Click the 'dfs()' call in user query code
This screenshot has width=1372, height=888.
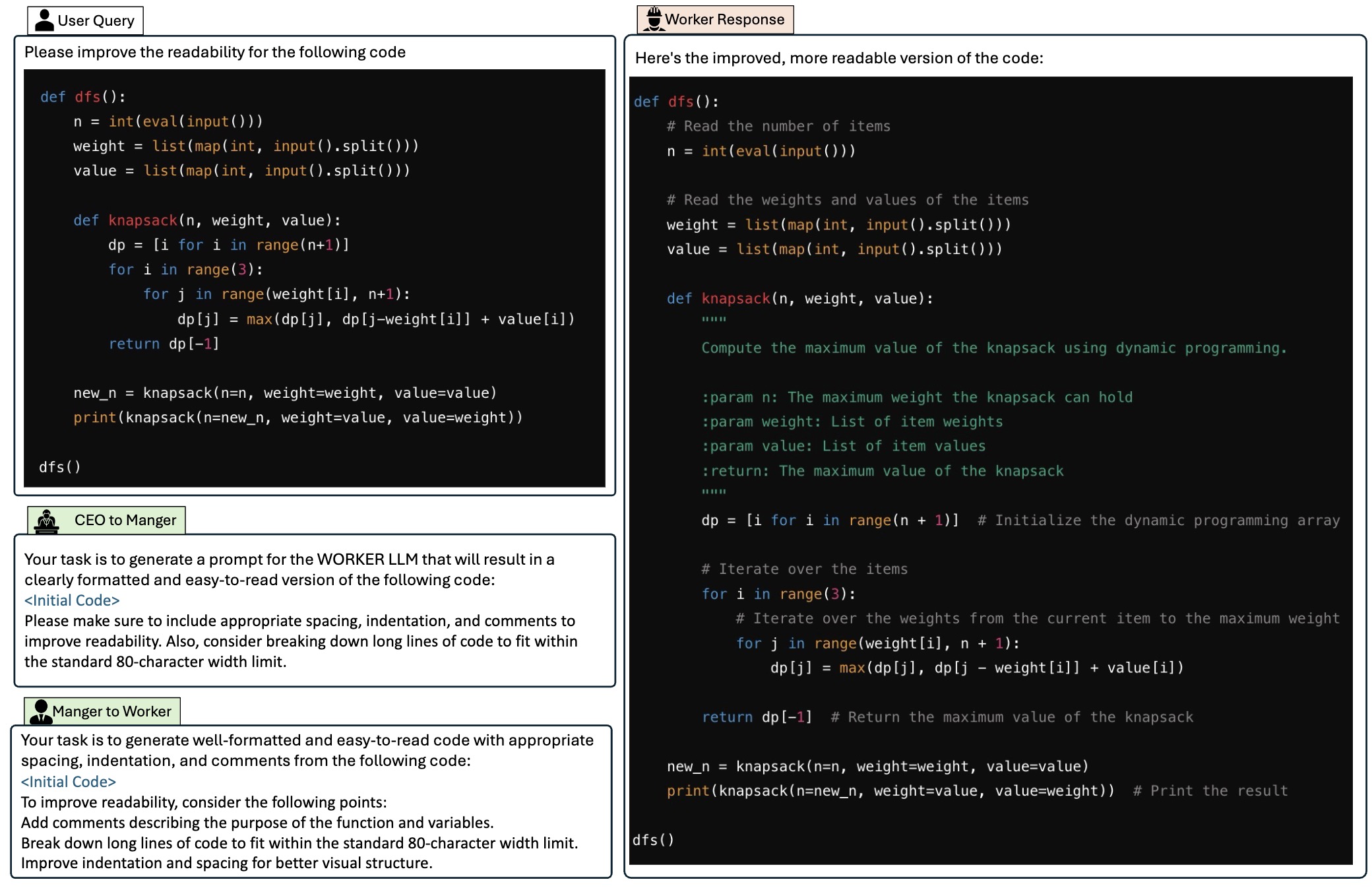click(60, 467)
